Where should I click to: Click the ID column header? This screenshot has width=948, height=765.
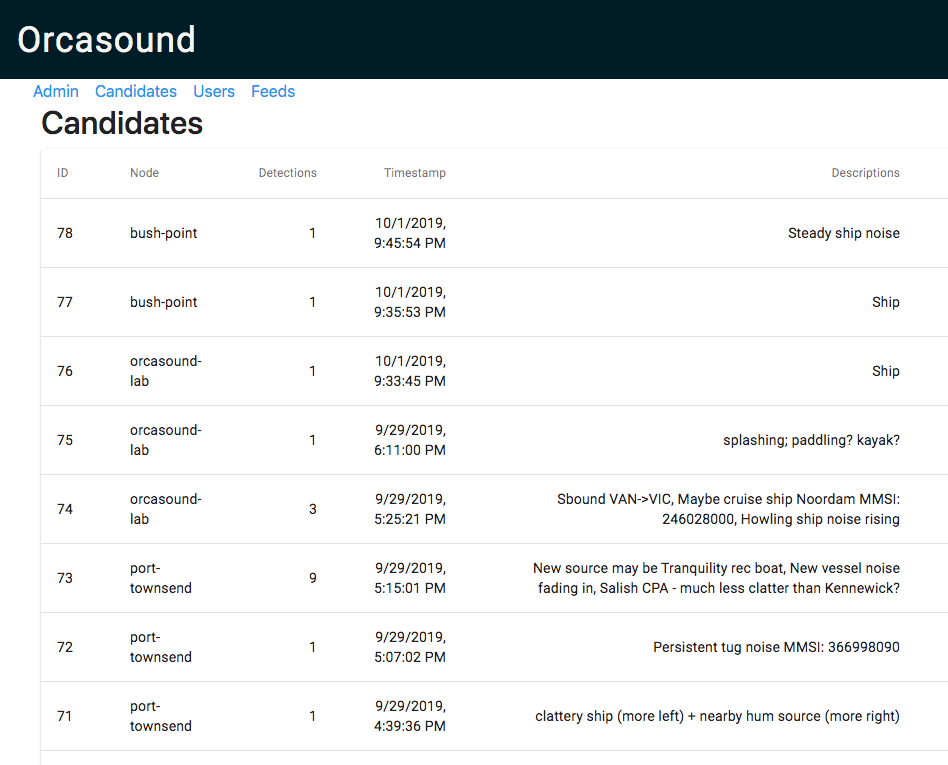[62, 173]
